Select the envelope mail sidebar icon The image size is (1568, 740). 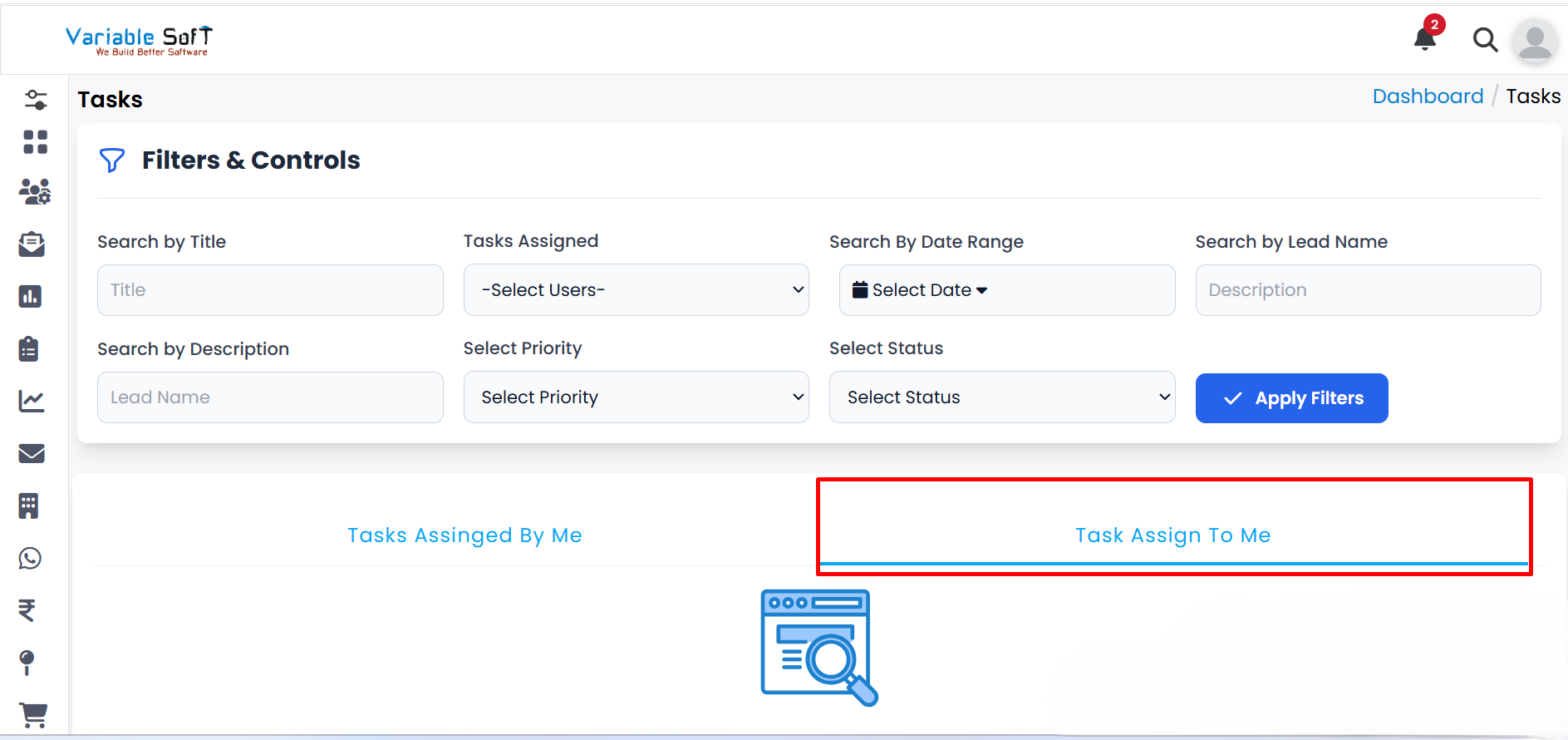[32, 453]
